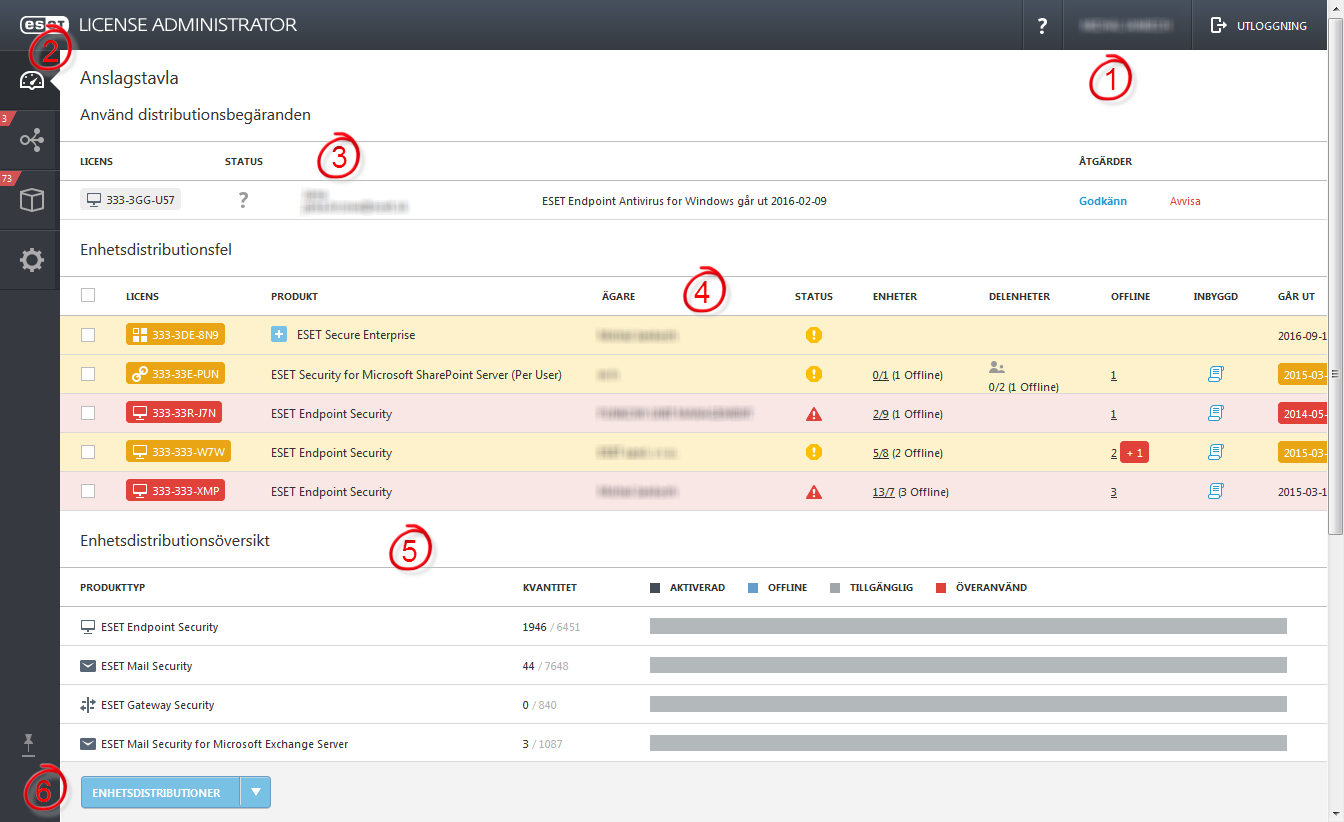The width and height of the screenshot is (1344, 822).
Task: Open the 13/7 units link for 333-333-XMP
Action: 883,492
